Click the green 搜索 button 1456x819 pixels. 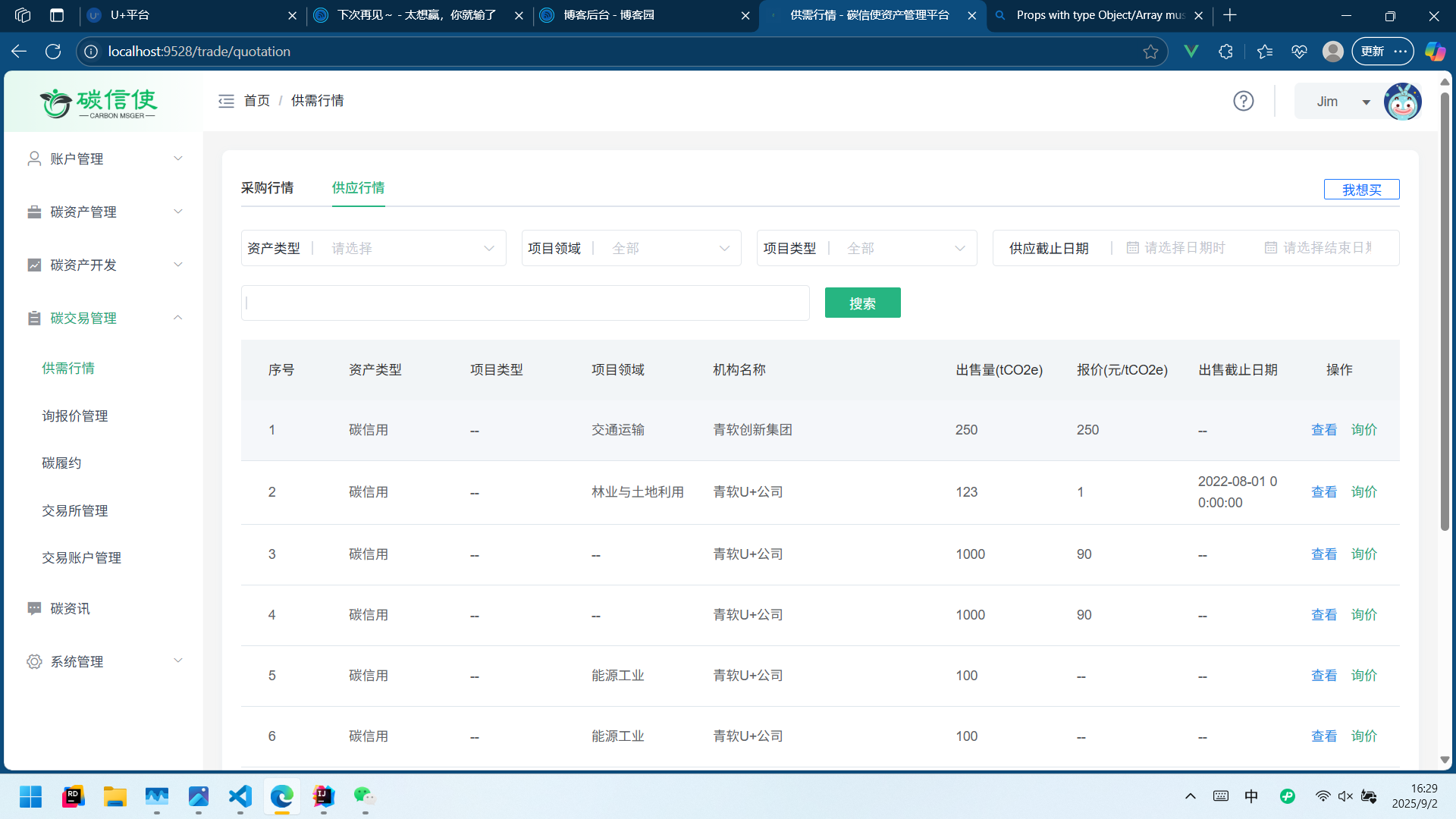pyautogui.click(x=862, y=303)
